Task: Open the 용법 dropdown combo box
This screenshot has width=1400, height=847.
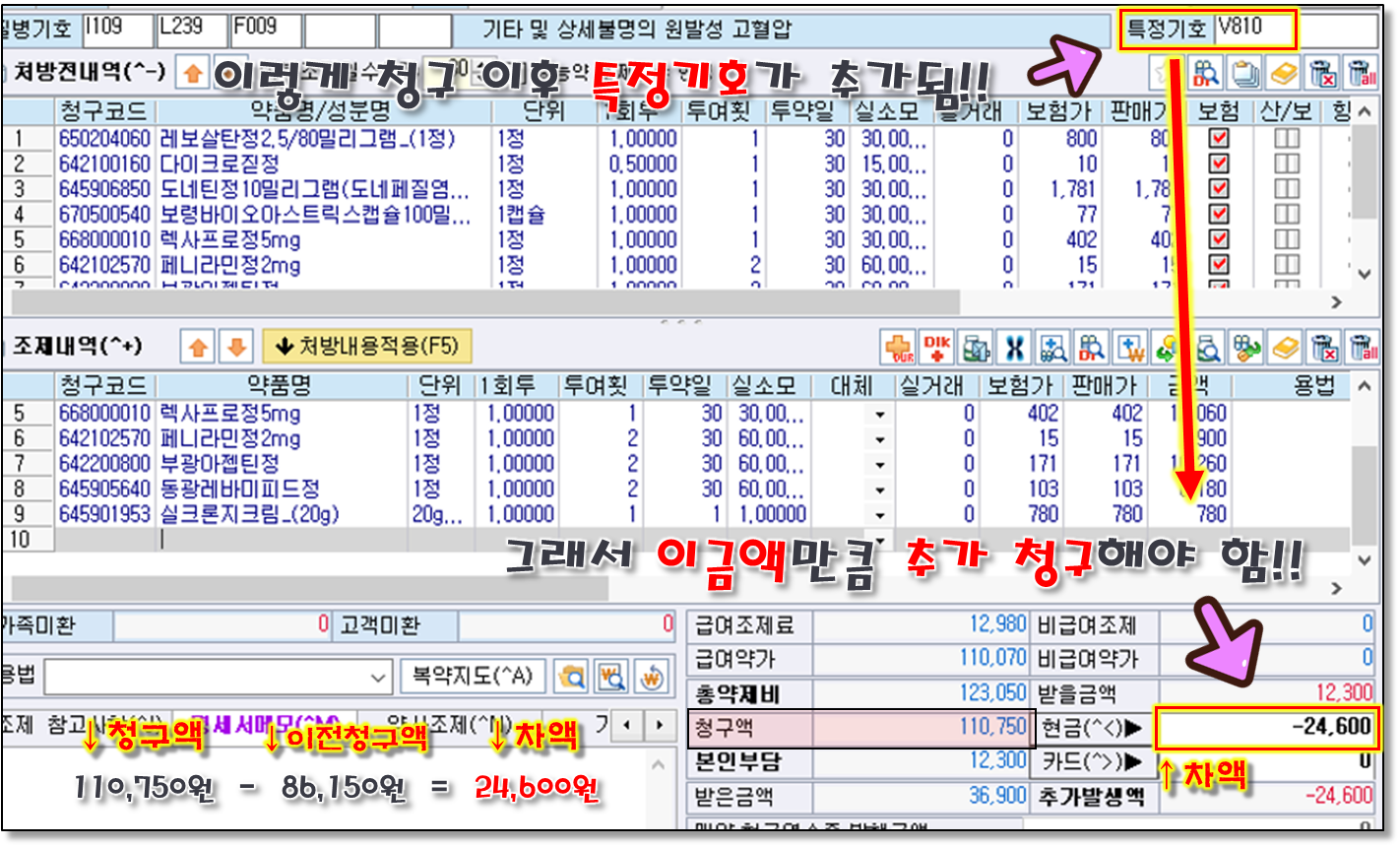Action: [x=379, y=678]
